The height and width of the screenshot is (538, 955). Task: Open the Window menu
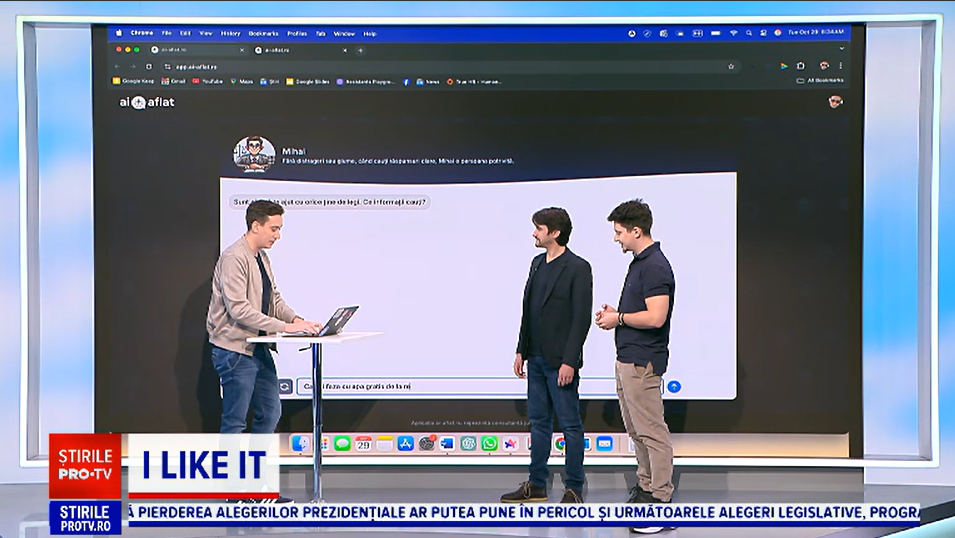pyautogui.click(x=344, y=34)
